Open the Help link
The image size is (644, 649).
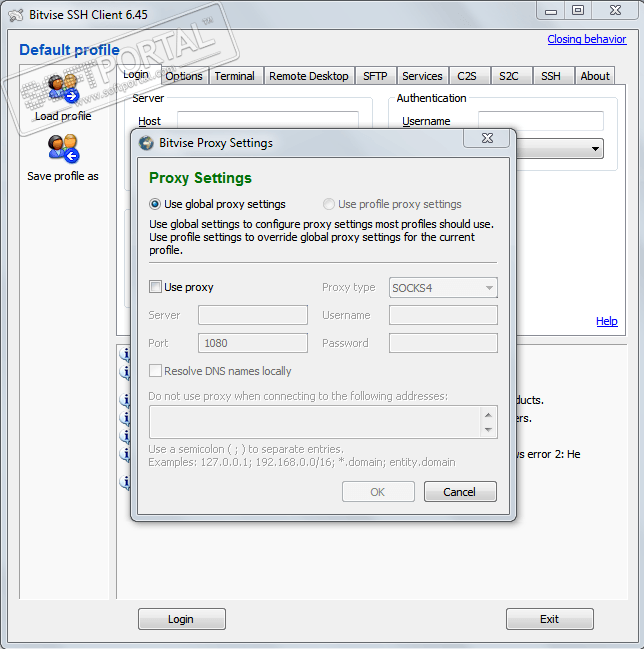click(x=607, y=321)
